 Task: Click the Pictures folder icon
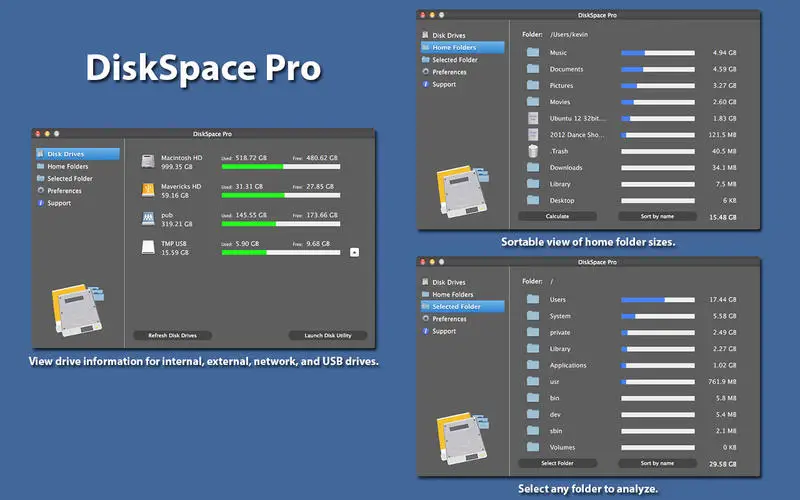coord(533,85)
